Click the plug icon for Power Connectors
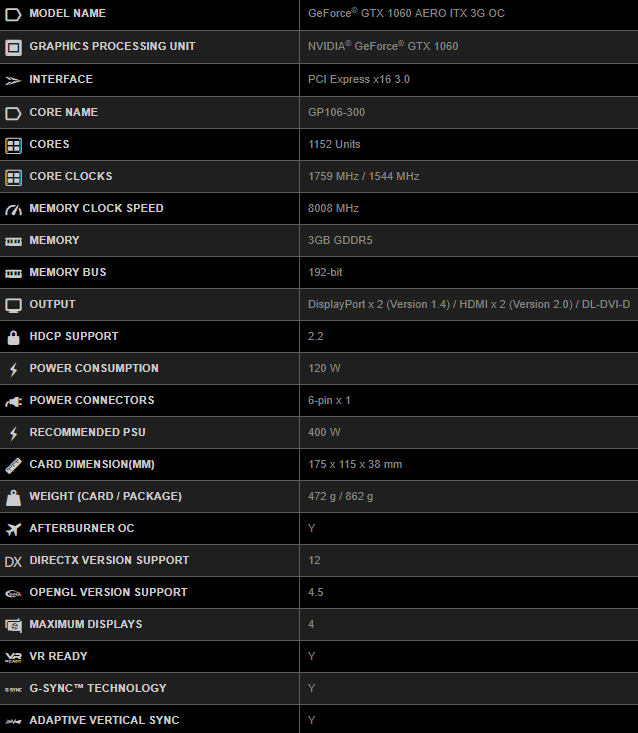The width and height of the screenshot is (638, 733). pos(13,401)
